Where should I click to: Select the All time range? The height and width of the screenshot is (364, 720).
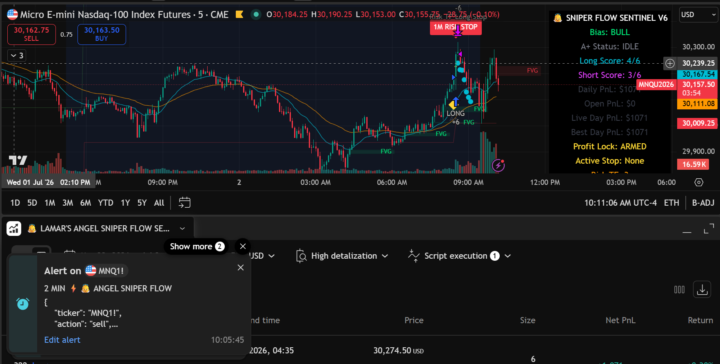click(x=159, y=202)
